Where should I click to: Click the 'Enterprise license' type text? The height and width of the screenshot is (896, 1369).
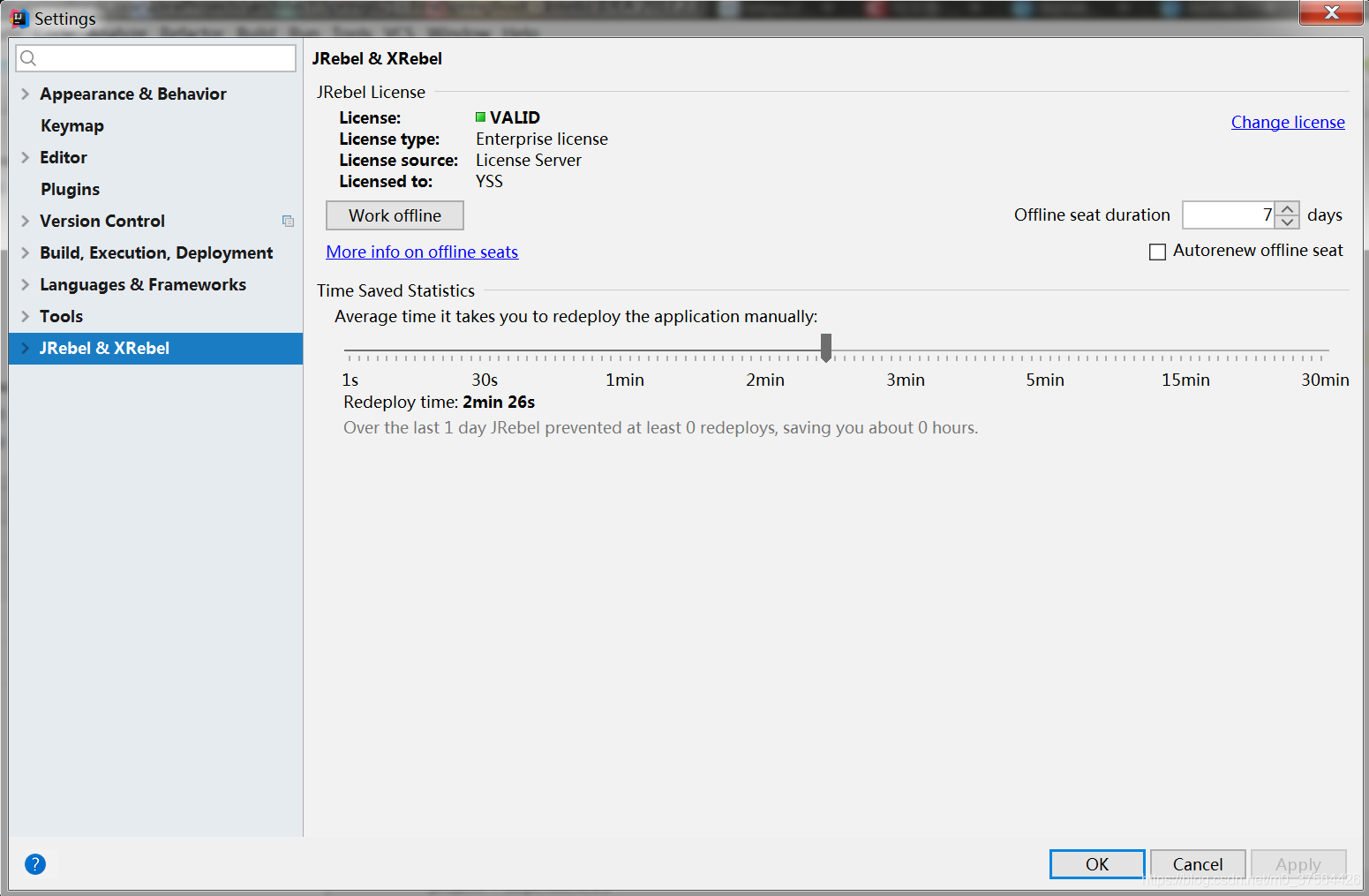542,139
